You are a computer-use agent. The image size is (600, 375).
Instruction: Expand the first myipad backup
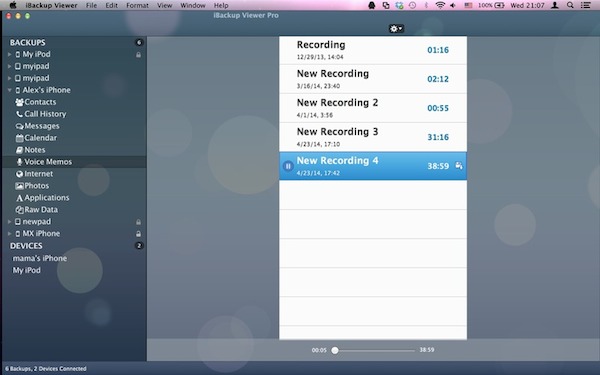pos(10,67)
